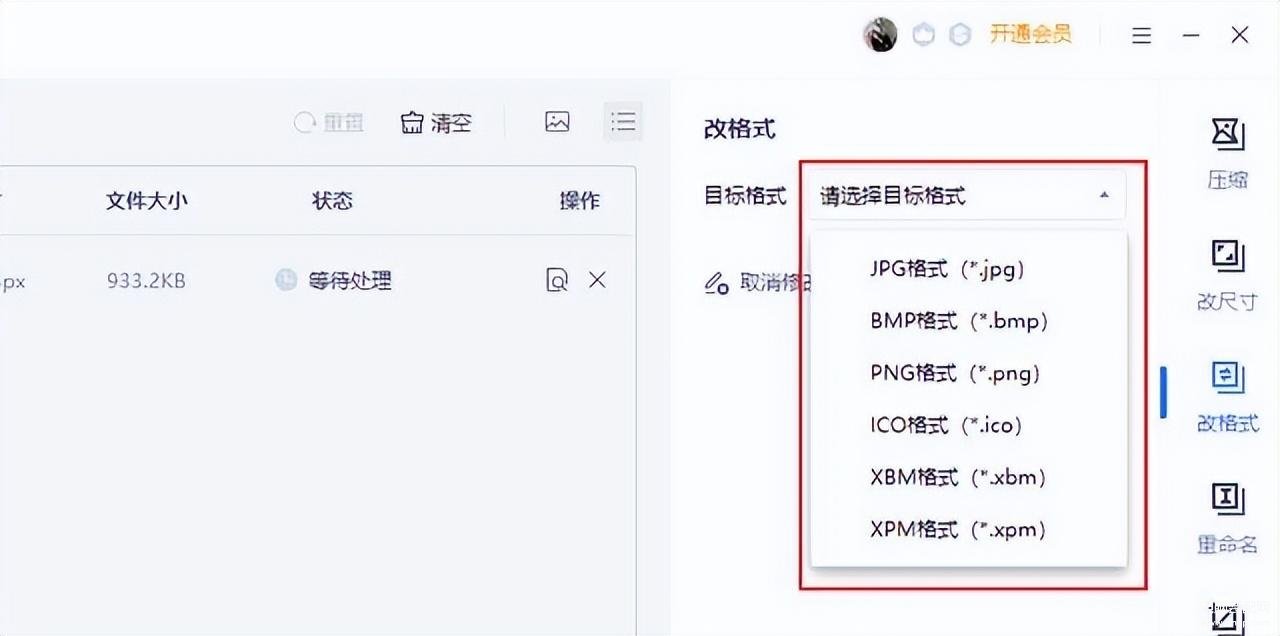Preview the file with magnifier icon
Image resolution: width=1280 pixels, height=636 pixels.
coord(557,280)
